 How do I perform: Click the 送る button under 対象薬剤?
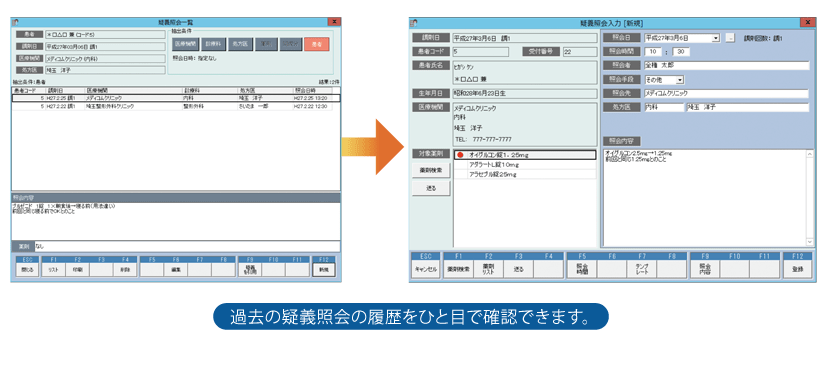tap(430, 188)
